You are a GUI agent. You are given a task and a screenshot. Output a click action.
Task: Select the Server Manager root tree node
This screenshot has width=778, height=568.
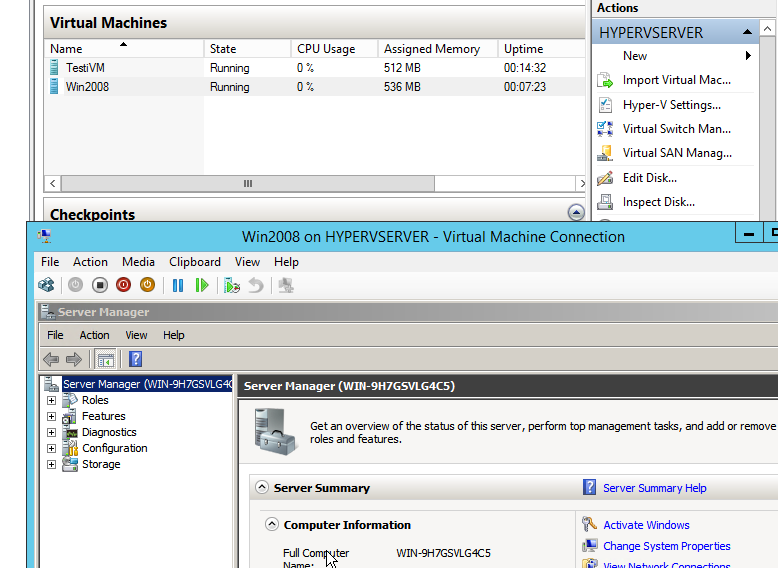pyautogui.click(x=147, y=384)
